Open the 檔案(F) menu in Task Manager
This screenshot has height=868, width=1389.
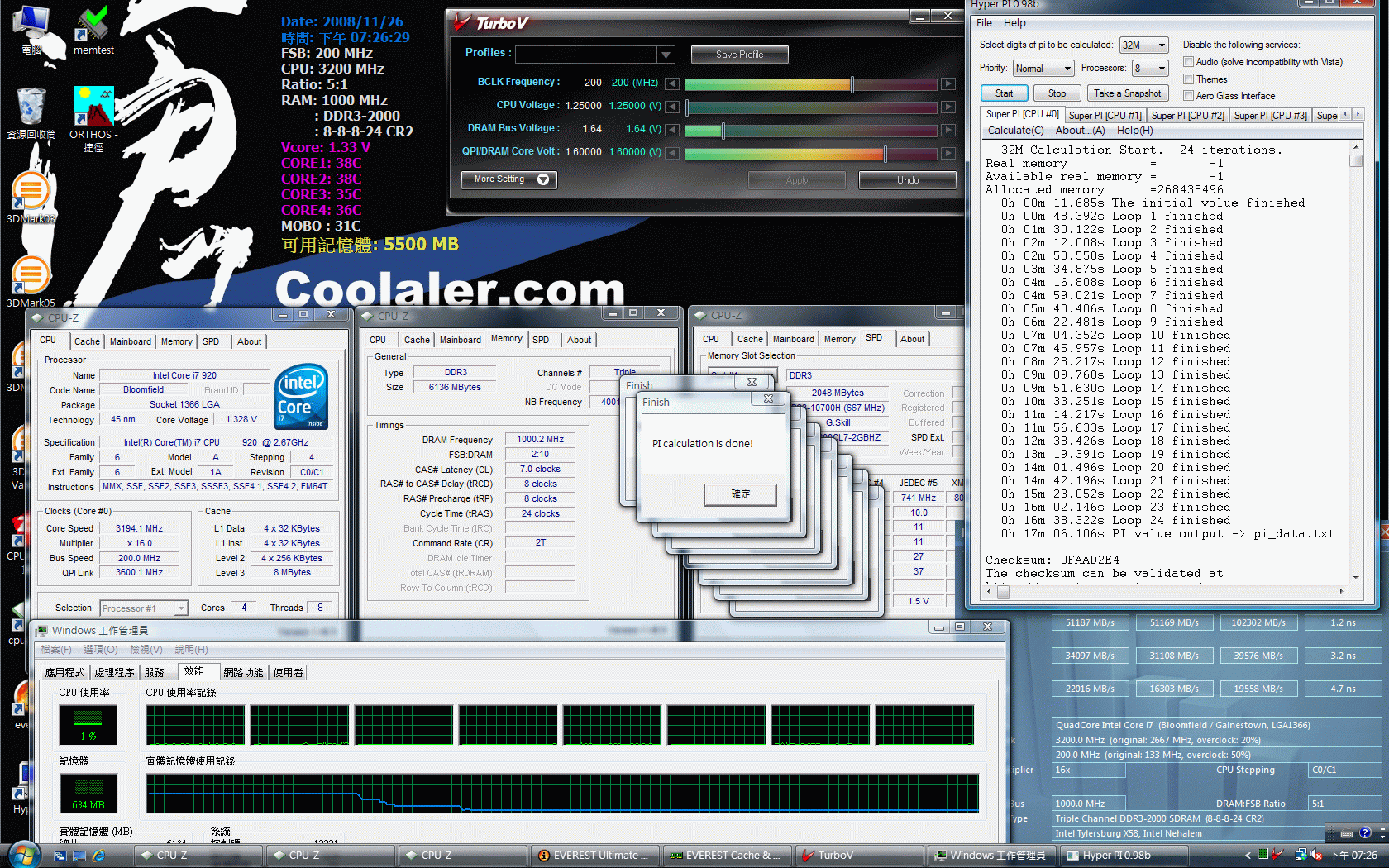click(x=56, y=650)
